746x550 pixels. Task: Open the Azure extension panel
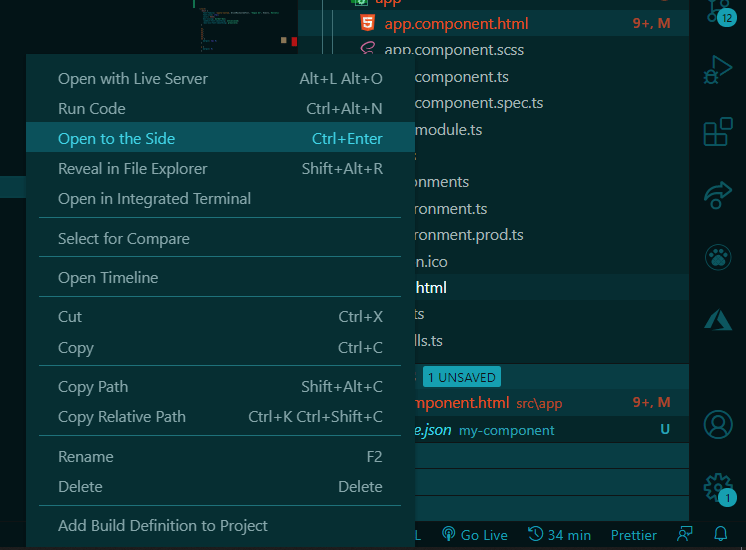point(718,319)
